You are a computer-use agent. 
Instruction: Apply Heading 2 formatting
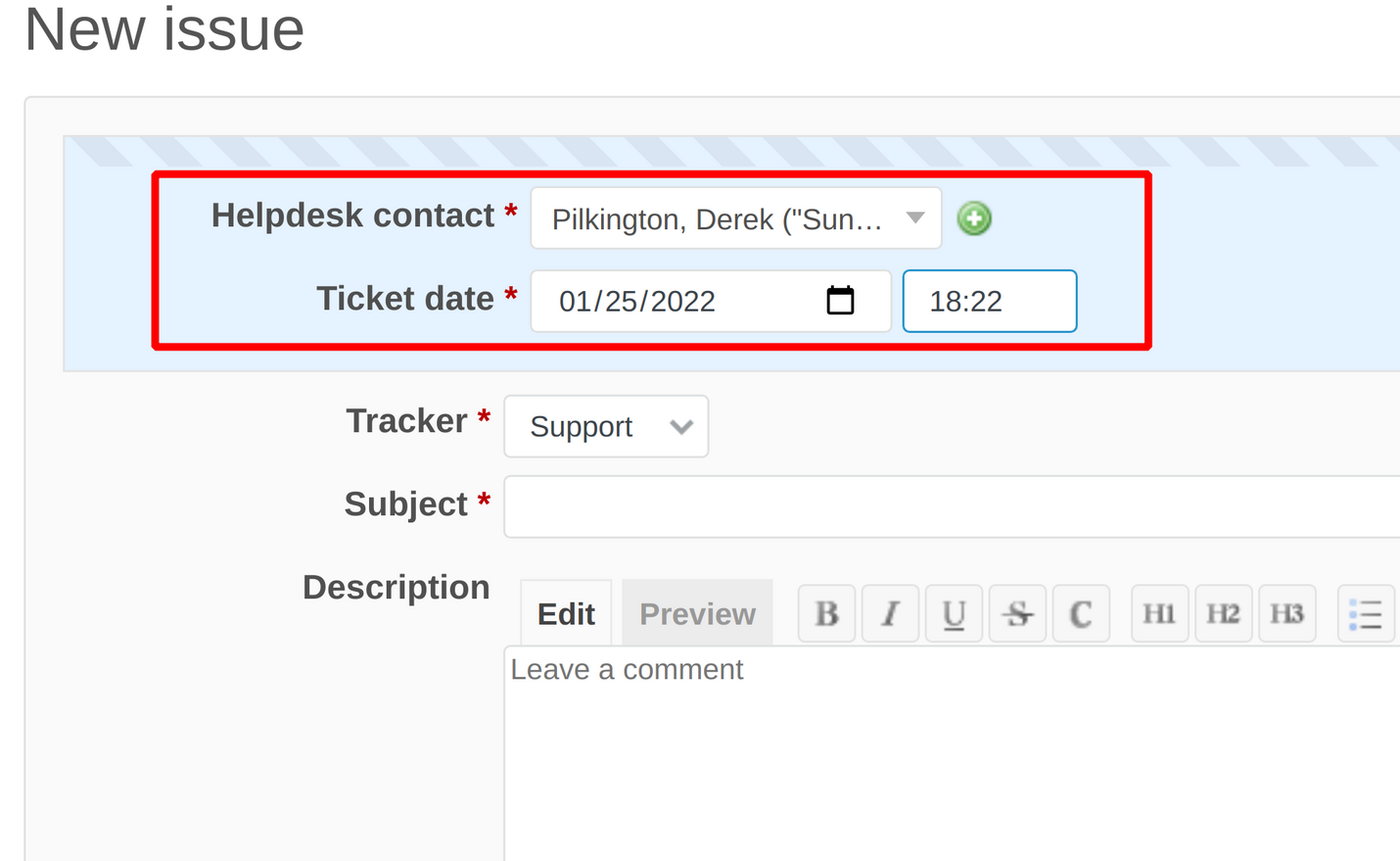1223,612
